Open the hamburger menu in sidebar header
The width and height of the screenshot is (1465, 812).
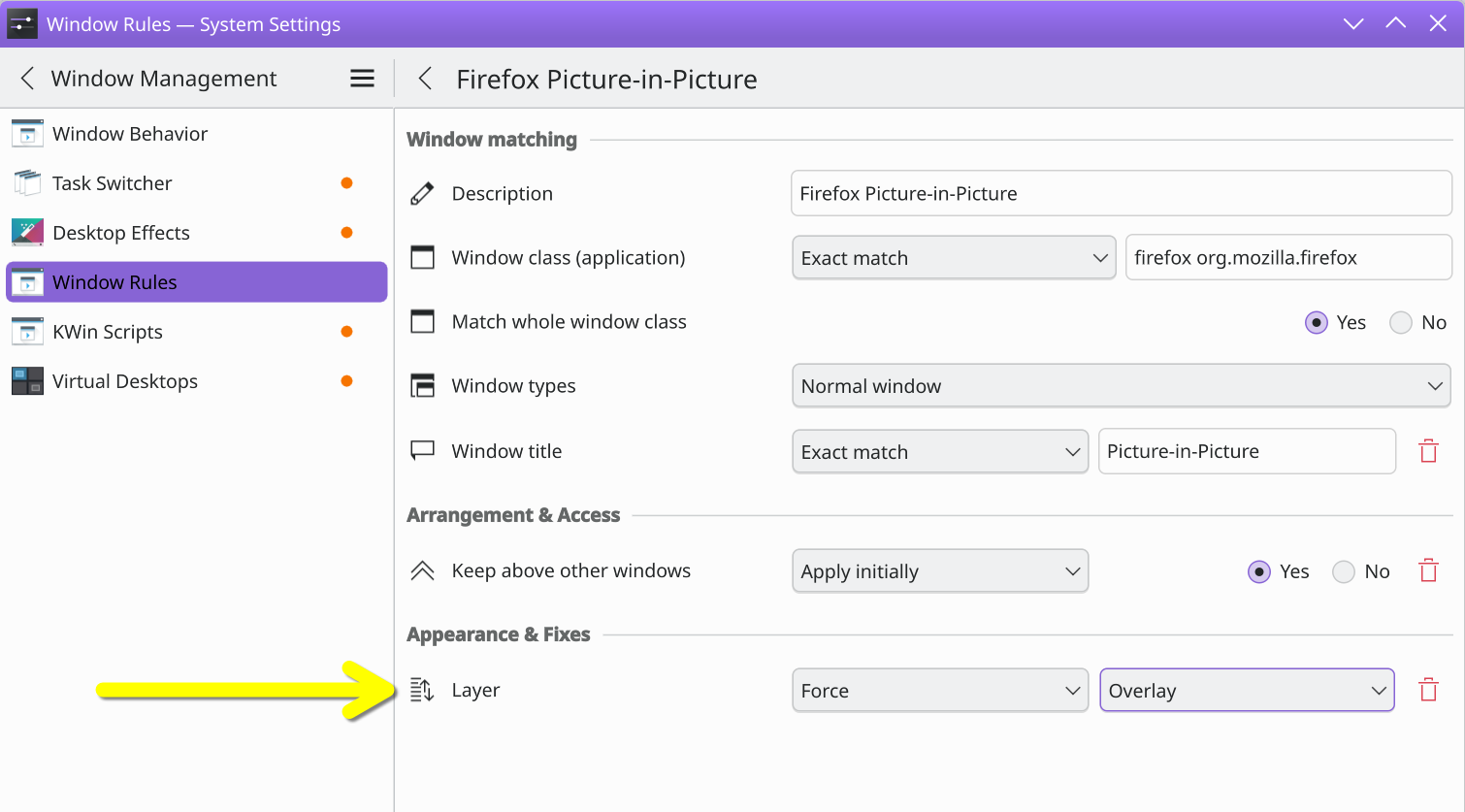362,79
